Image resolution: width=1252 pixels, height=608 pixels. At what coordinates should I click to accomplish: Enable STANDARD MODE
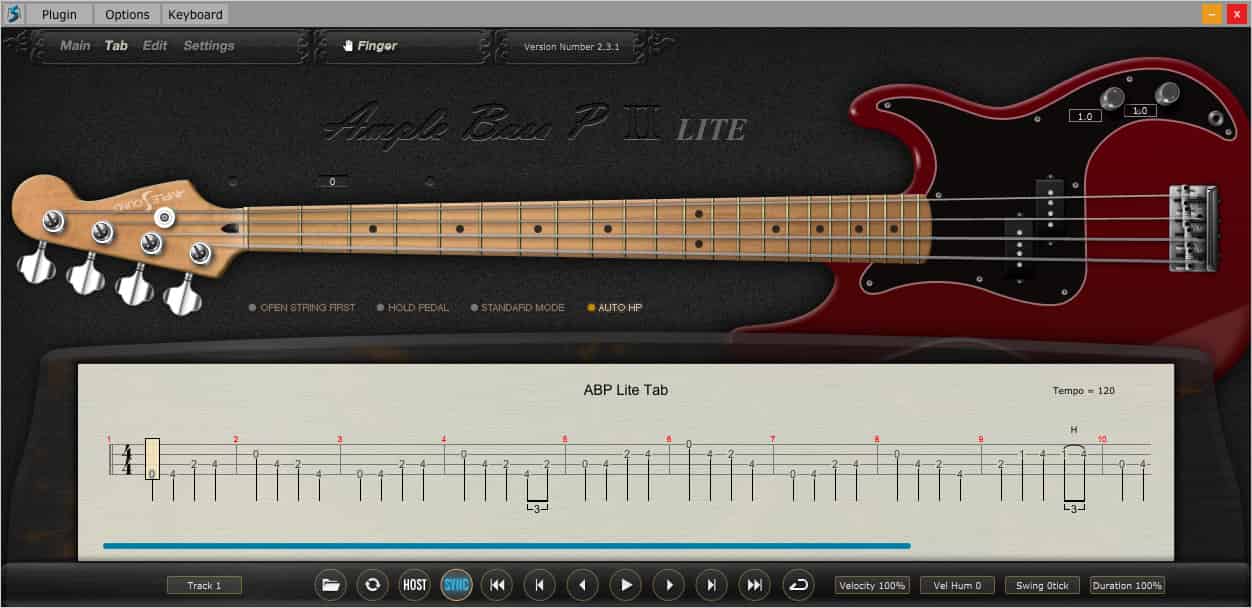point(517,307)
